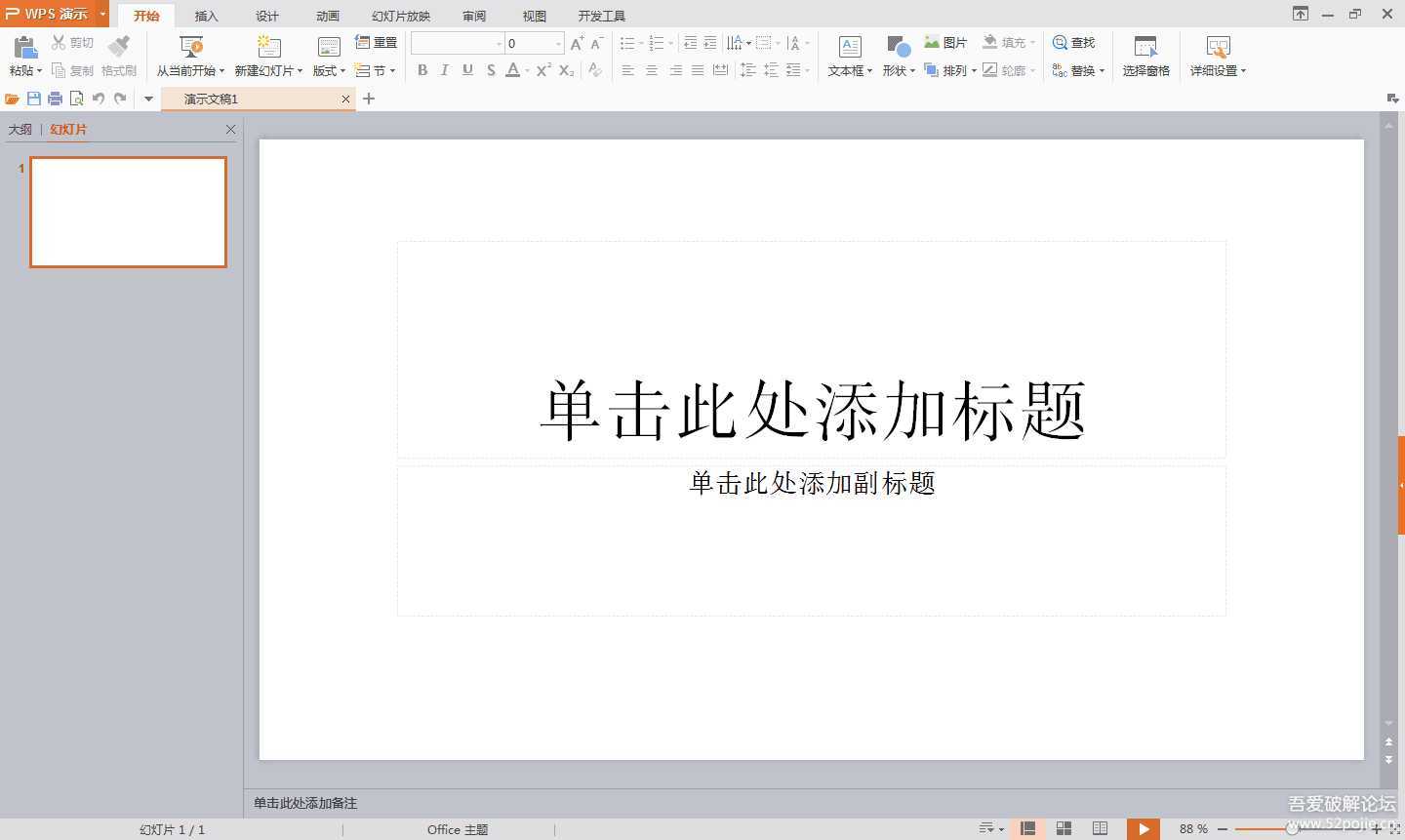Increase font size with A+ icon

point(577,43)
